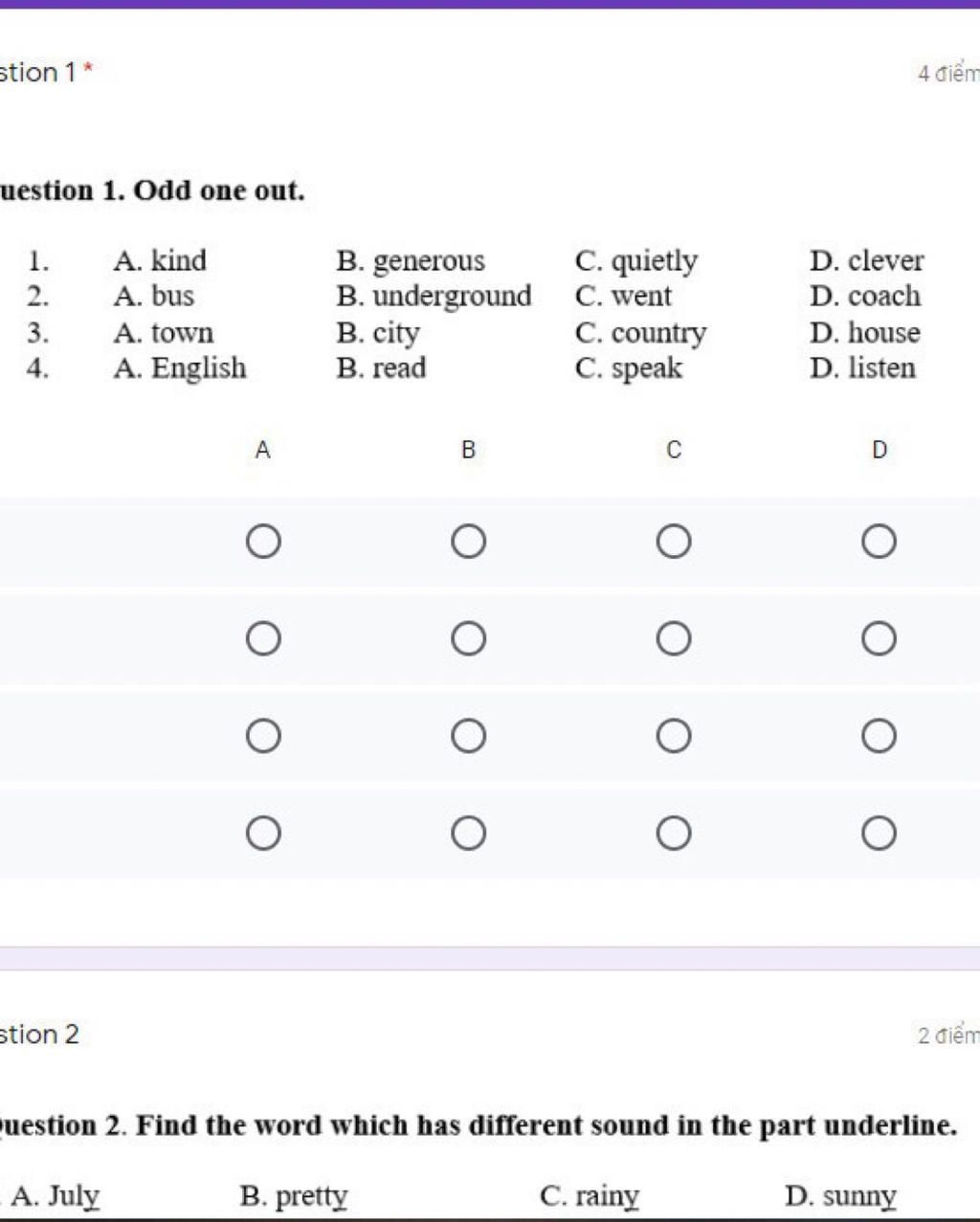This screenshot has height=1222, width=980.
Task: Select option A for fourth row
Action: pos(263,833)
